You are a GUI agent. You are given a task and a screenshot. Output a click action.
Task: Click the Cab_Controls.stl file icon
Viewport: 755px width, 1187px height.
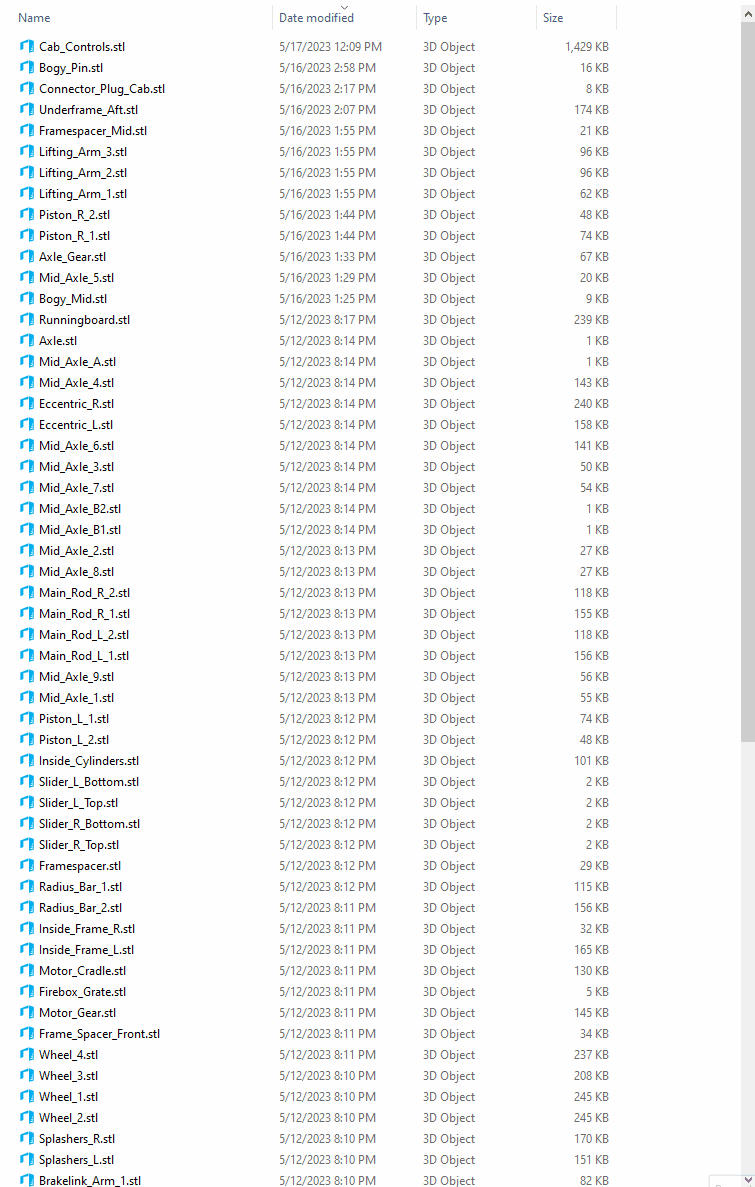click(x=27, y=46)
